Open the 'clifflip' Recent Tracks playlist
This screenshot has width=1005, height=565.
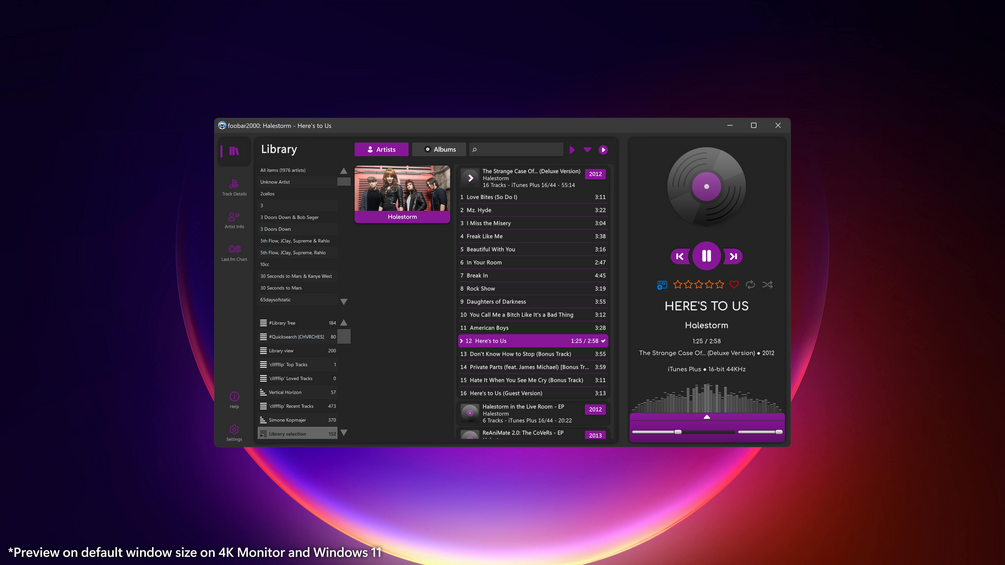[x=297, y=406]
